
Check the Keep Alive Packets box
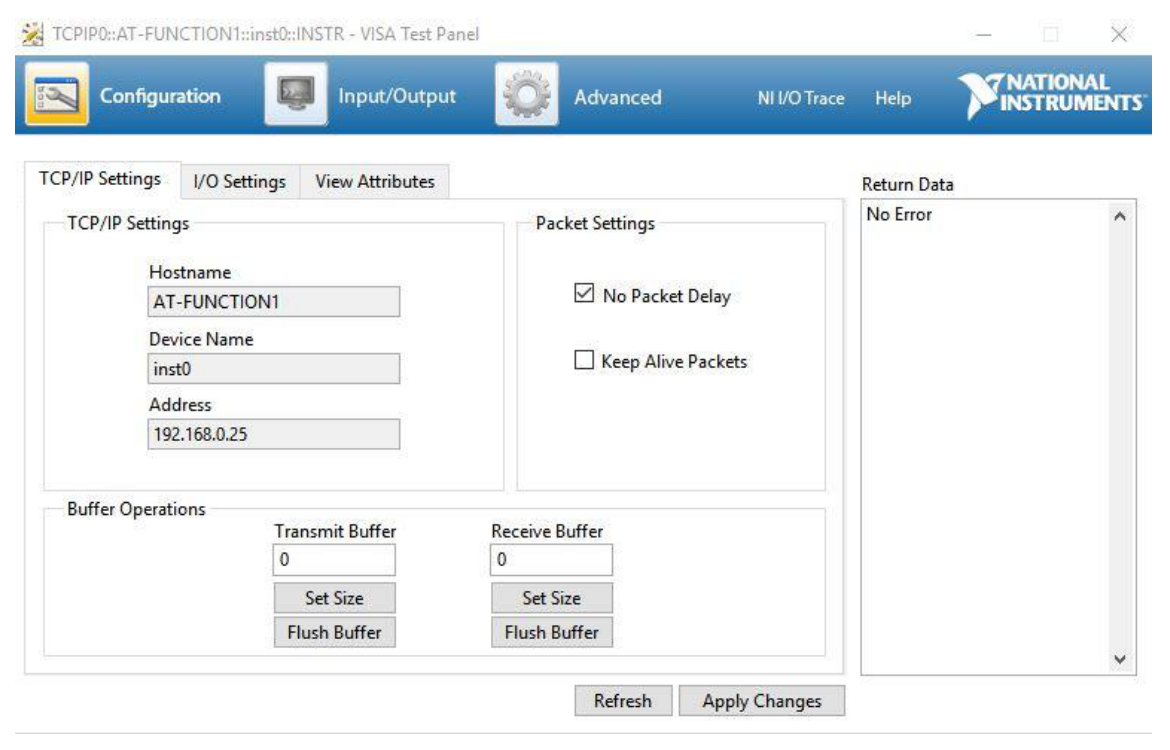tap(584, 360)
